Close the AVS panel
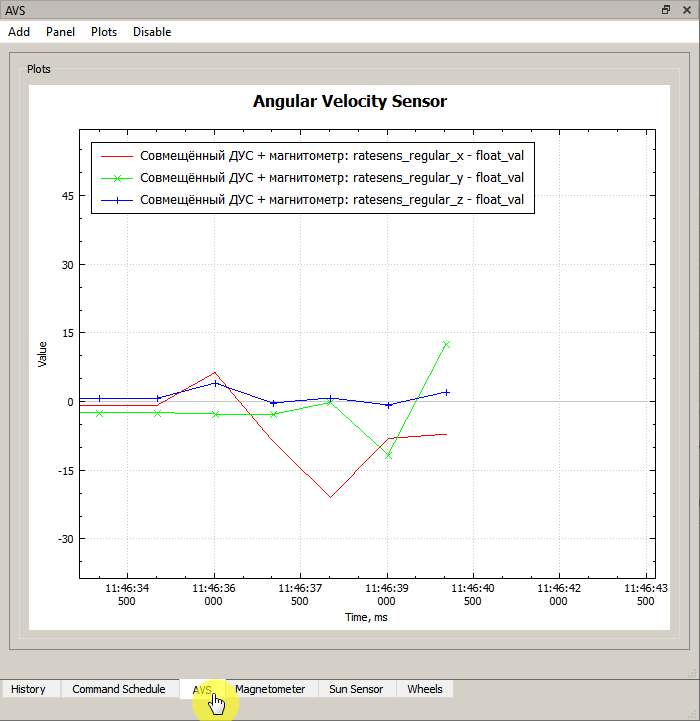700x721 pixels. pos(686,9)
